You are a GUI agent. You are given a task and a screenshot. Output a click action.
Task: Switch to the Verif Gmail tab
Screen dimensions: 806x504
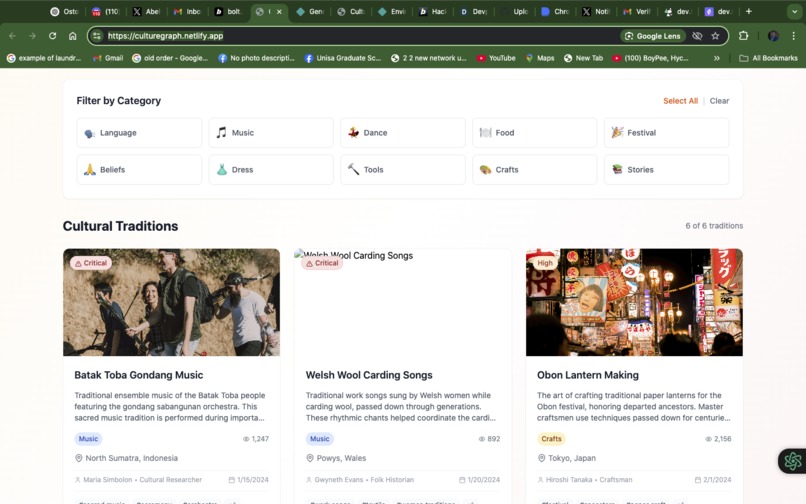point(637,11)
